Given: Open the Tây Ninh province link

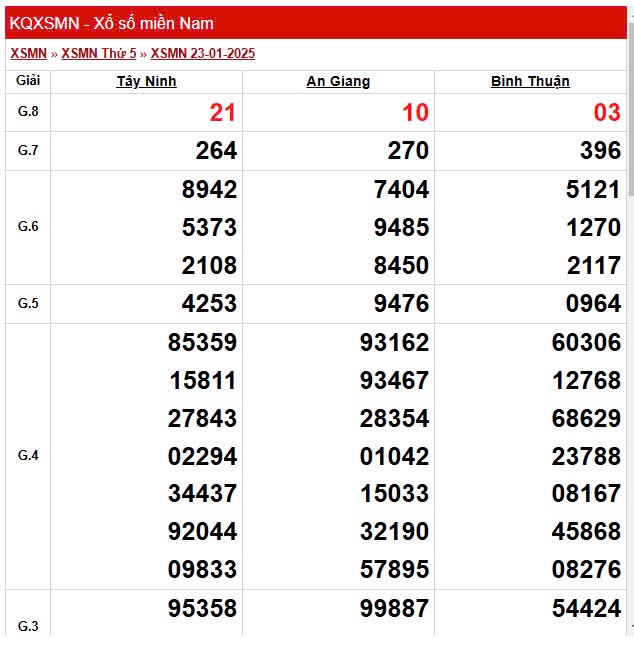Looking at the screenshot, I should click(x=146, y=82).
